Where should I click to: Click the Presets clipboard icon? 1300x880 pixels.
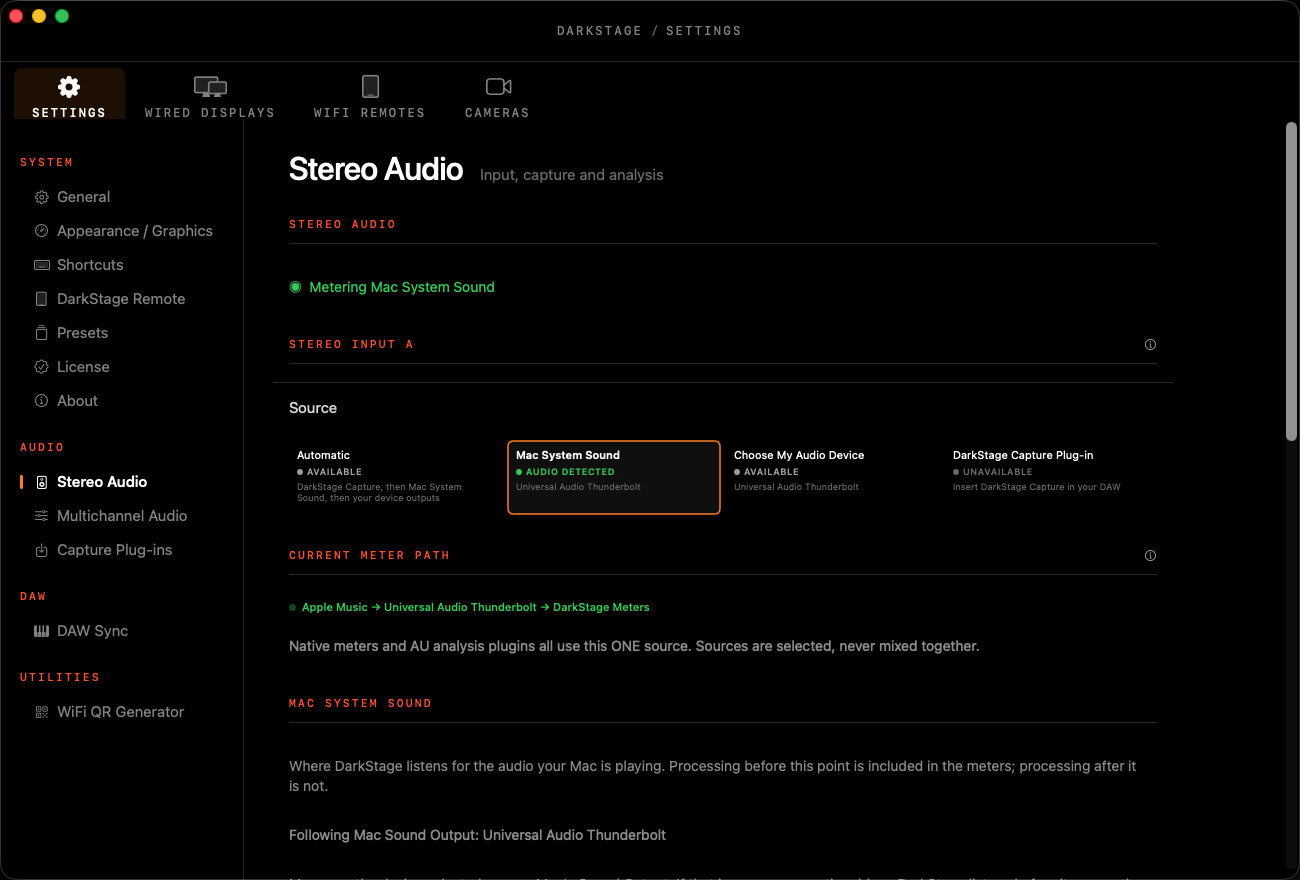click(x=41, y=333)
